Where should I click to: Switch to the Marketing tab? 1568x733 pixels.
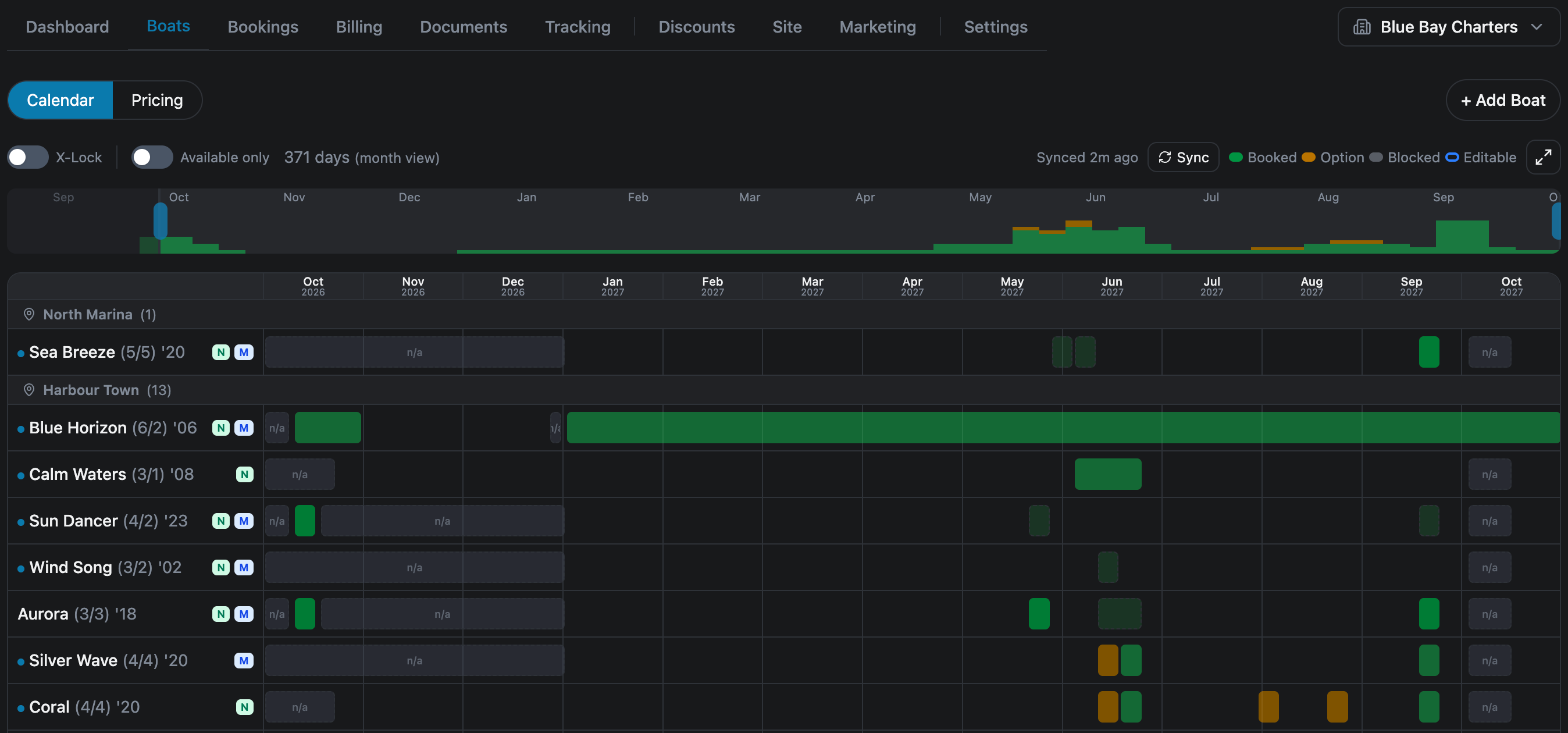click(x=877, y=27)
